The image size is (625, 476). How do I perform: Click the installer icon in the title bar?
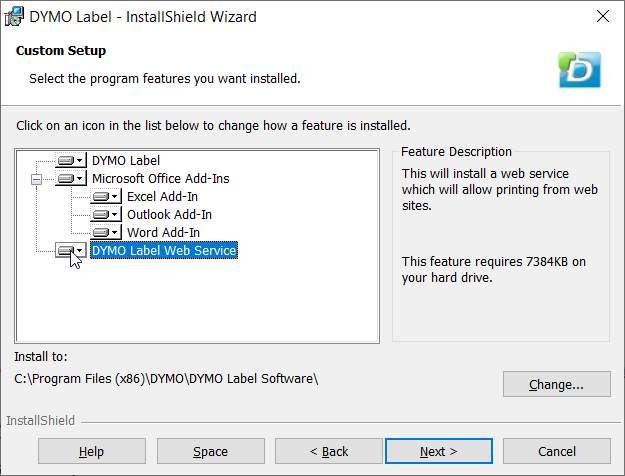coord(14,17)
